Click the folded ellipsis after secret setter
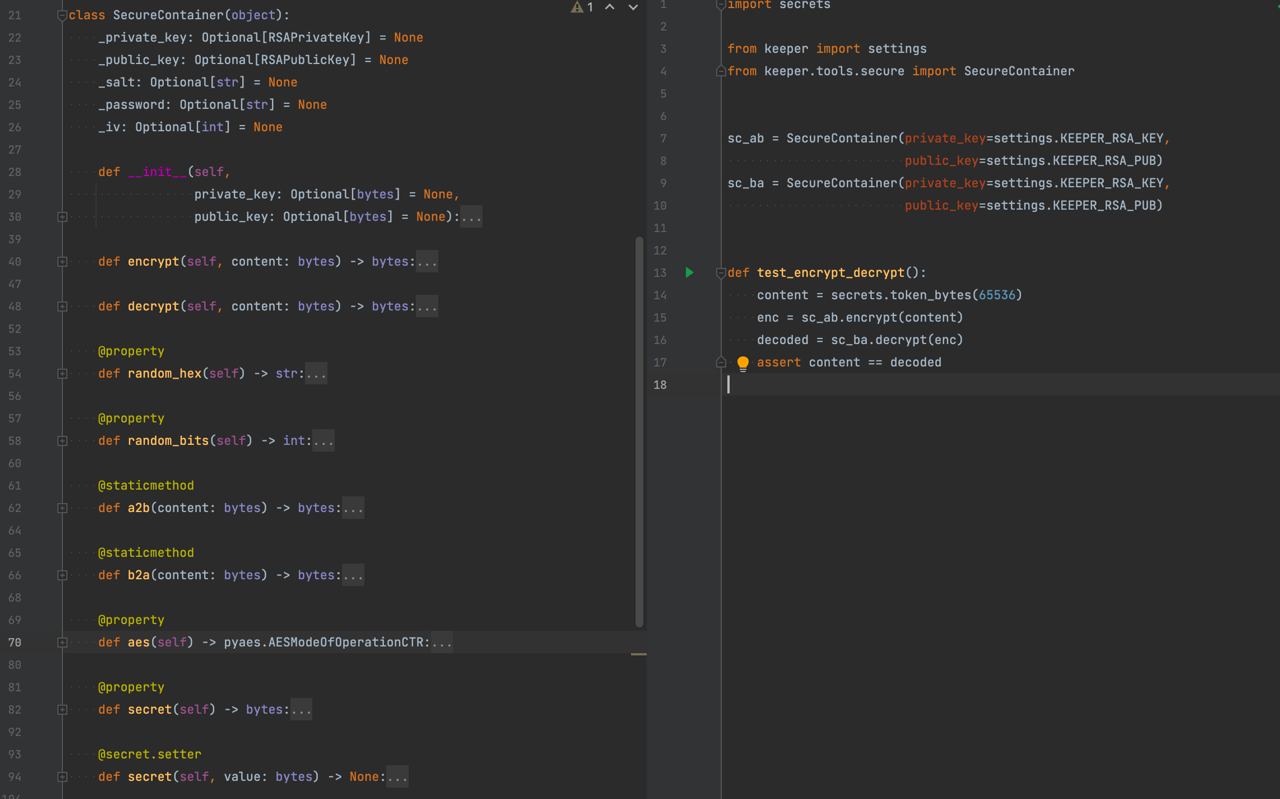Image resolution: width=1280 pixels, height=799 pixels. (x=397, y=777)
